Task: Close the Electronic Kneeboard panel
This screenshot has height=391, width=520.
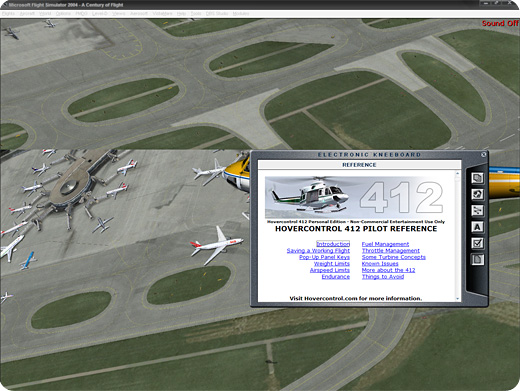Action: pyautogui.click(x=483, y=154)
